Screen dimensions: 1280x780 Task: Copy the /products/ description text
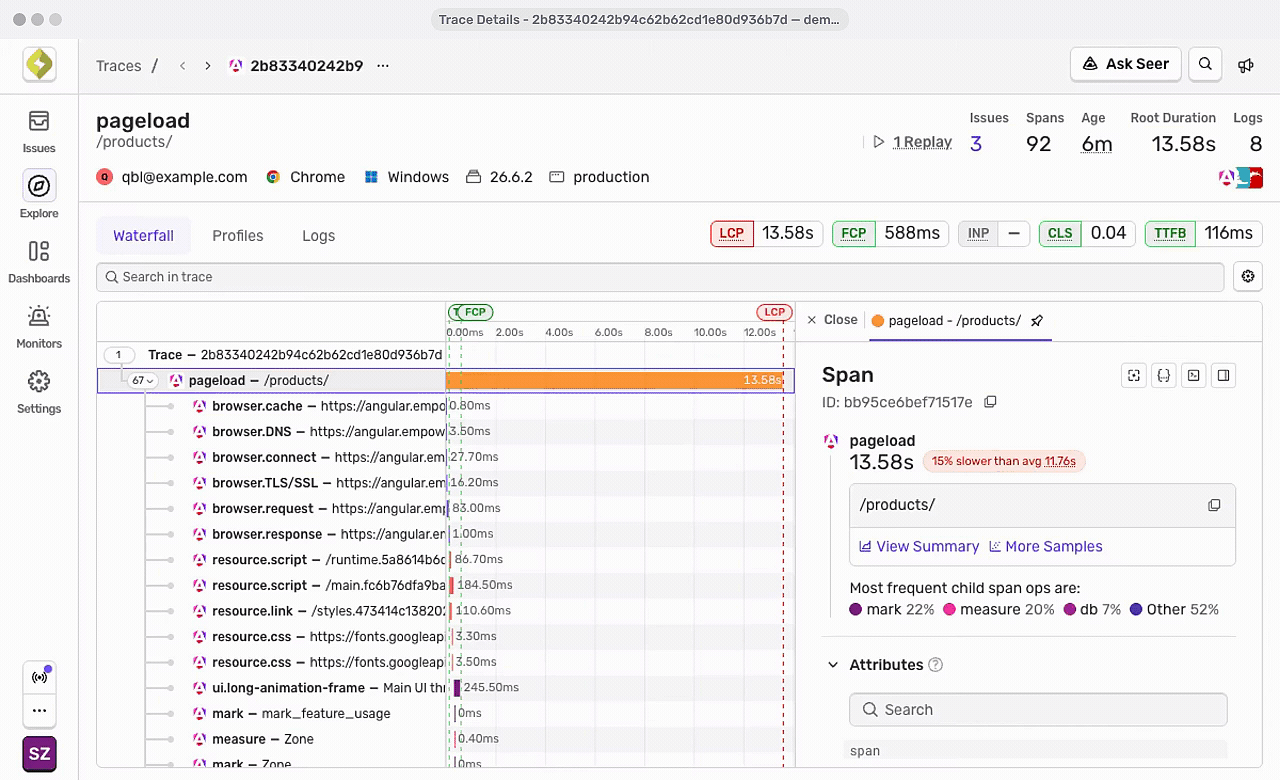1214,505
